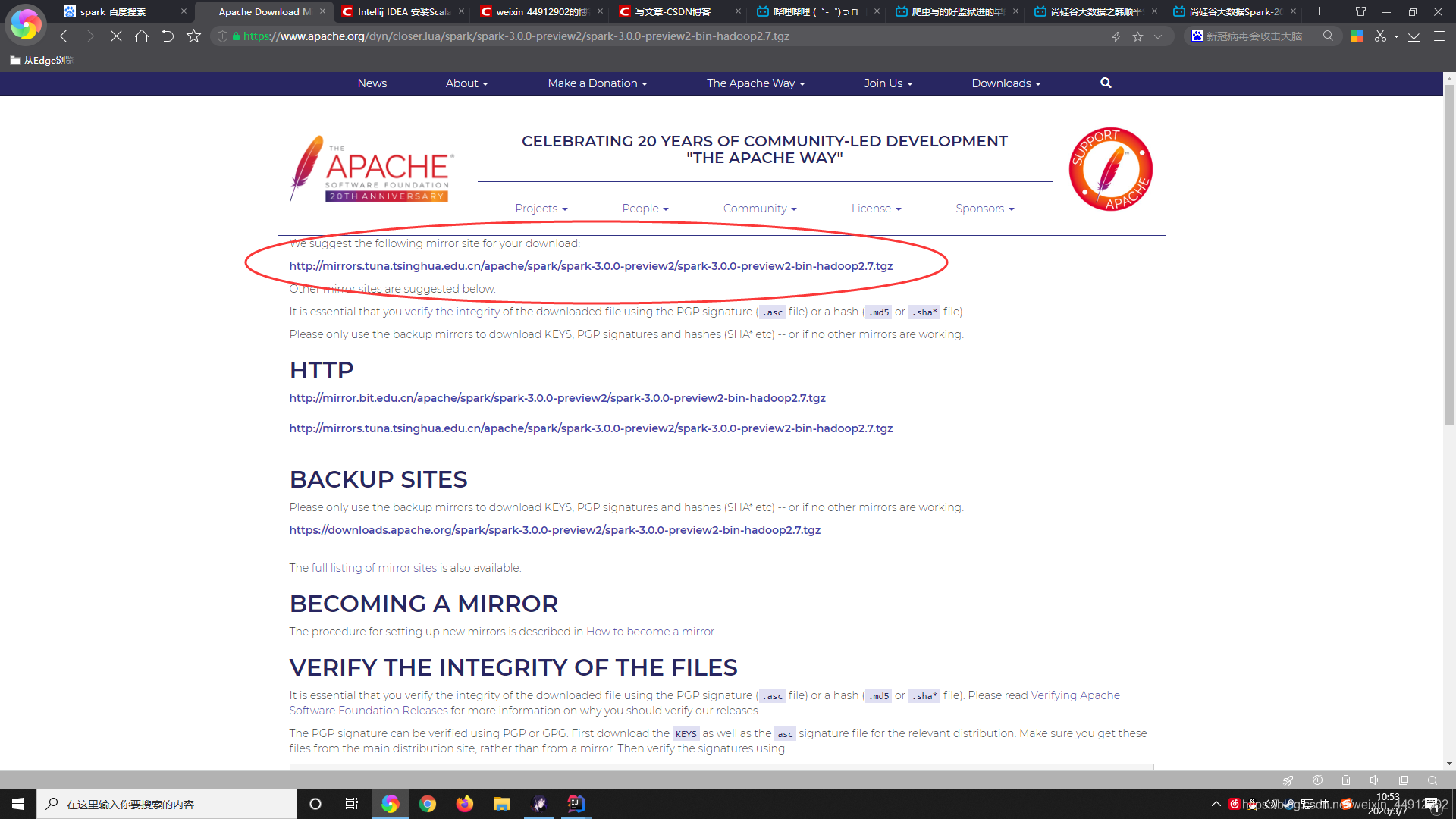Go to the browser home page
The height and width of the screenshot is (819, 1456).
142,36
